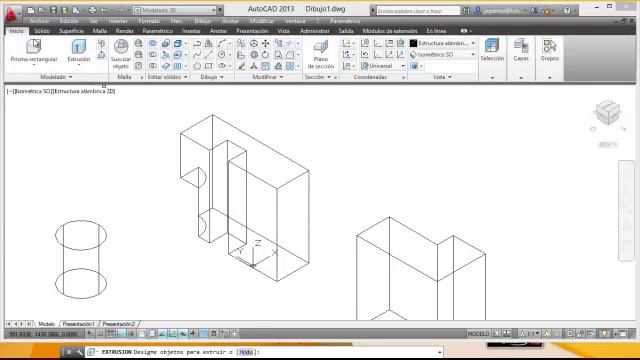This screenshot has width=640, height=360.
Task: Switch to the Sólido ribbon tab
Action: [x=42, y=31]
